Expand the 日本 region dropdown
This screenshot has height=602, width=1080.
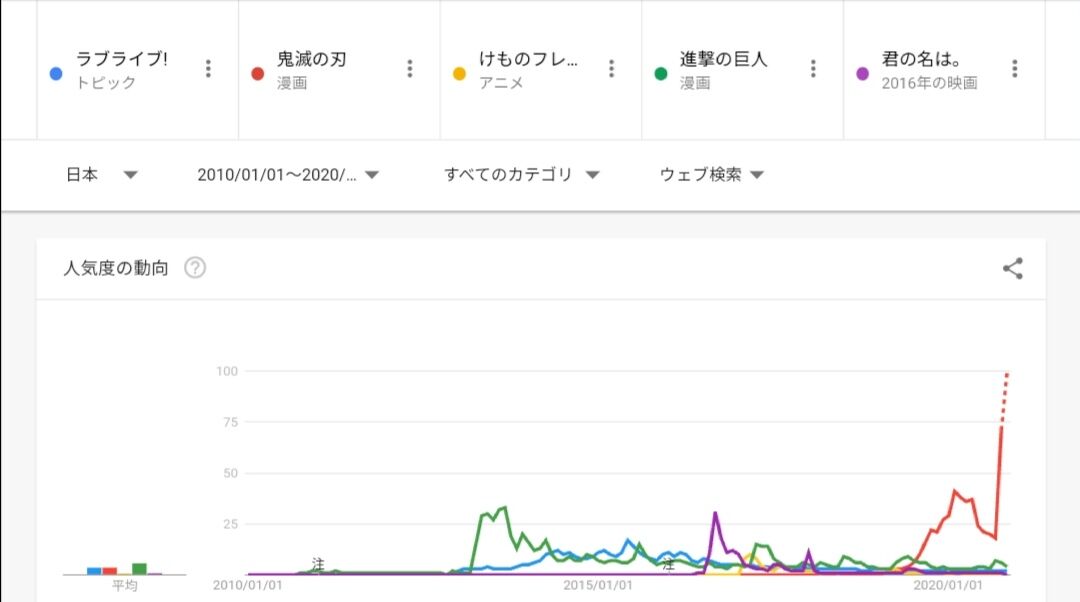[101, 175]
